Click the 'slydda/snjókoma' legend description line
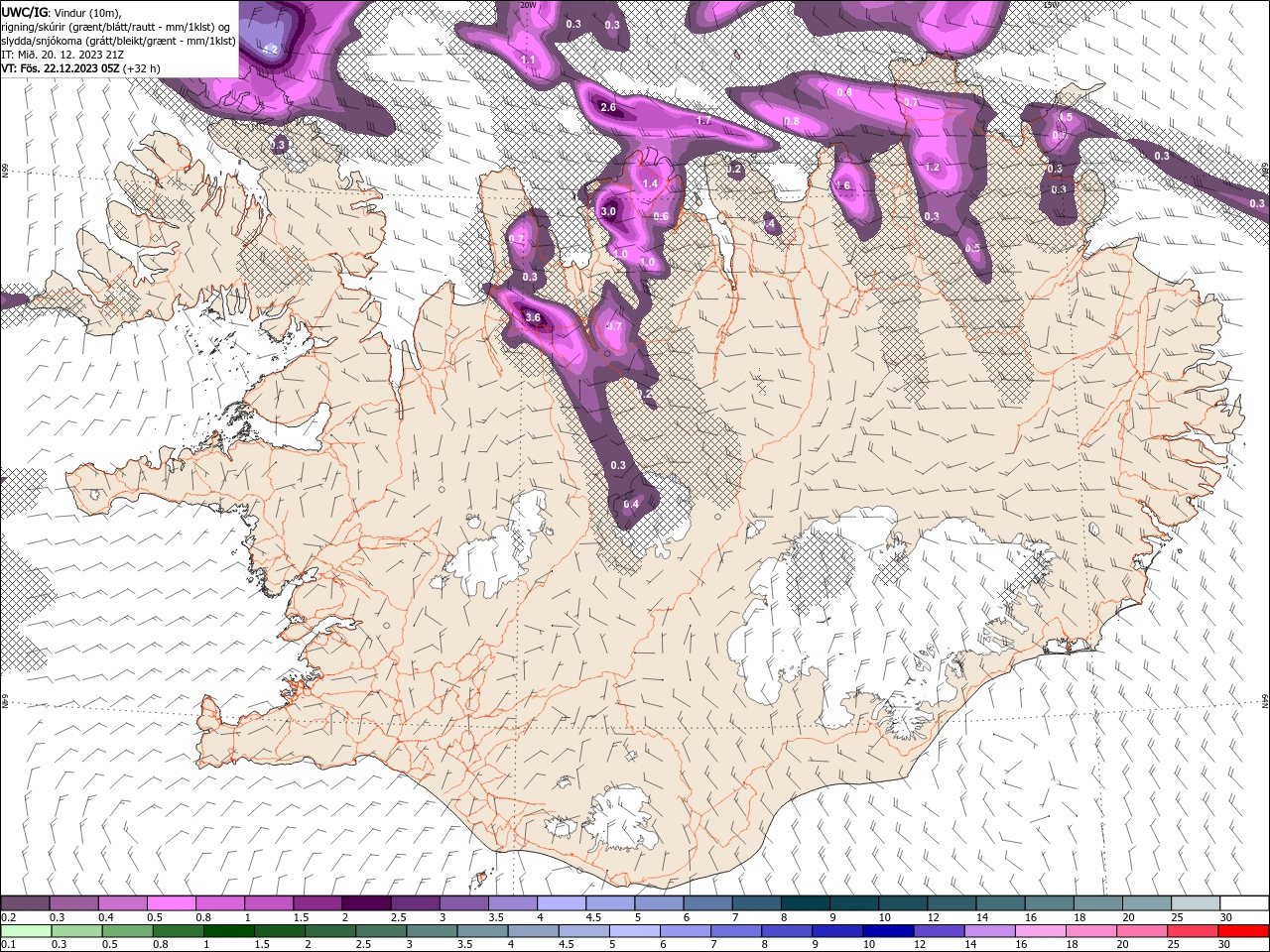Viewport: 1270px width, 952px height. [x=118, y=41]
